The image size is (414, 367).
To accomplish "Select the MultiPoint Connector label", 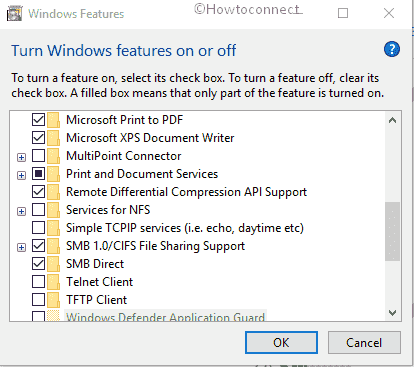I will point(124,156).
